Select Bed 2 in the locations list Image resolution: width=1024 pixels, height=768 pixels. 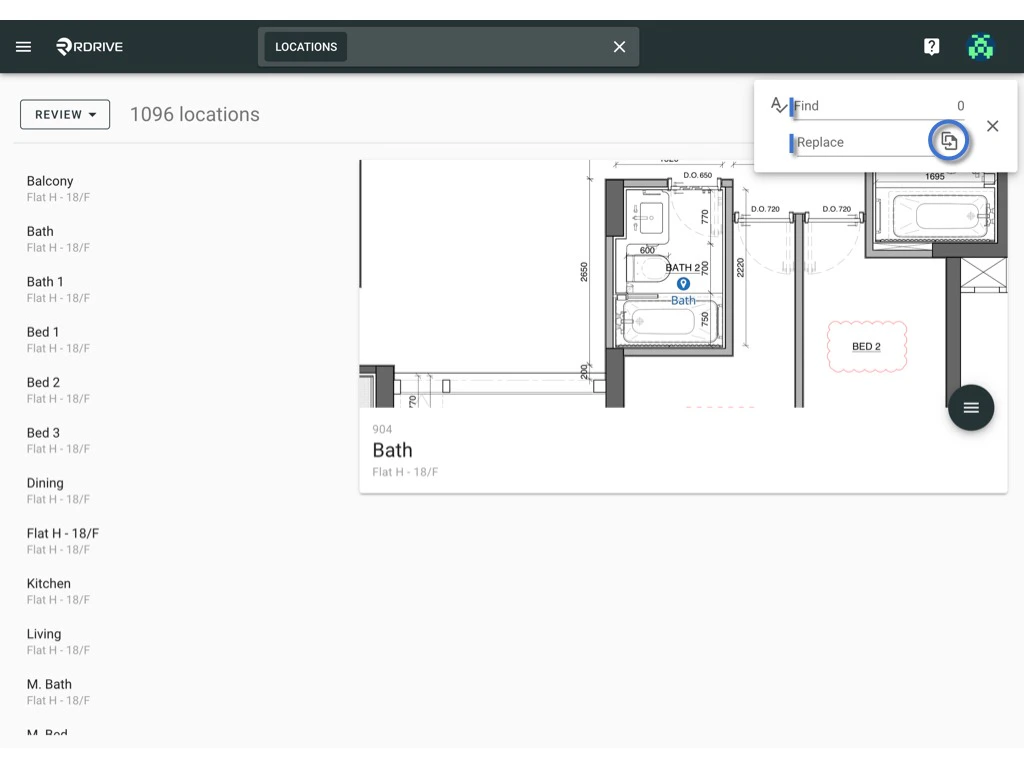pyautogui.click(x=58, y=389)
